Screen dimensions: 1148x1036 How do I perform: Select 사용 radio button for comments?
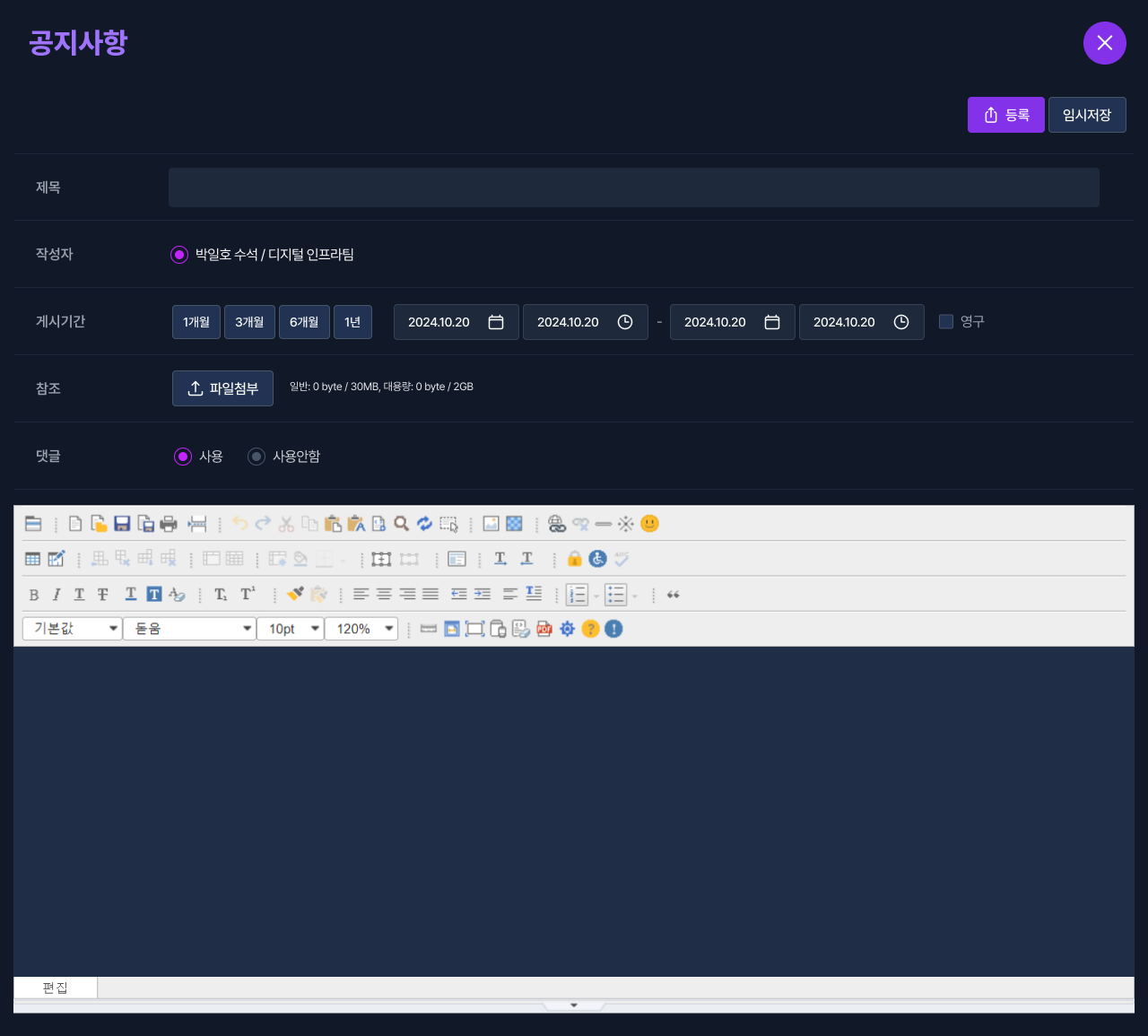[x=183, y=457]
